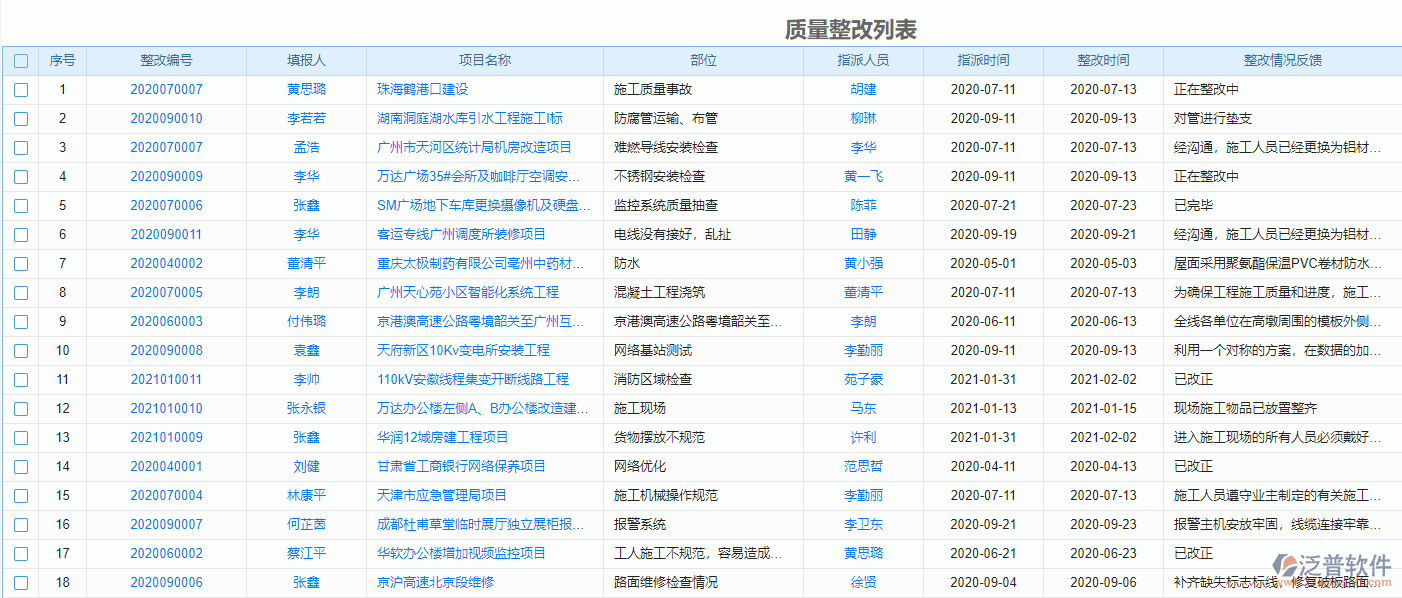1402x598 pixels.
Task: Click the 指派时间 column header
Action: pyautogui.click(x=984, y=60)
